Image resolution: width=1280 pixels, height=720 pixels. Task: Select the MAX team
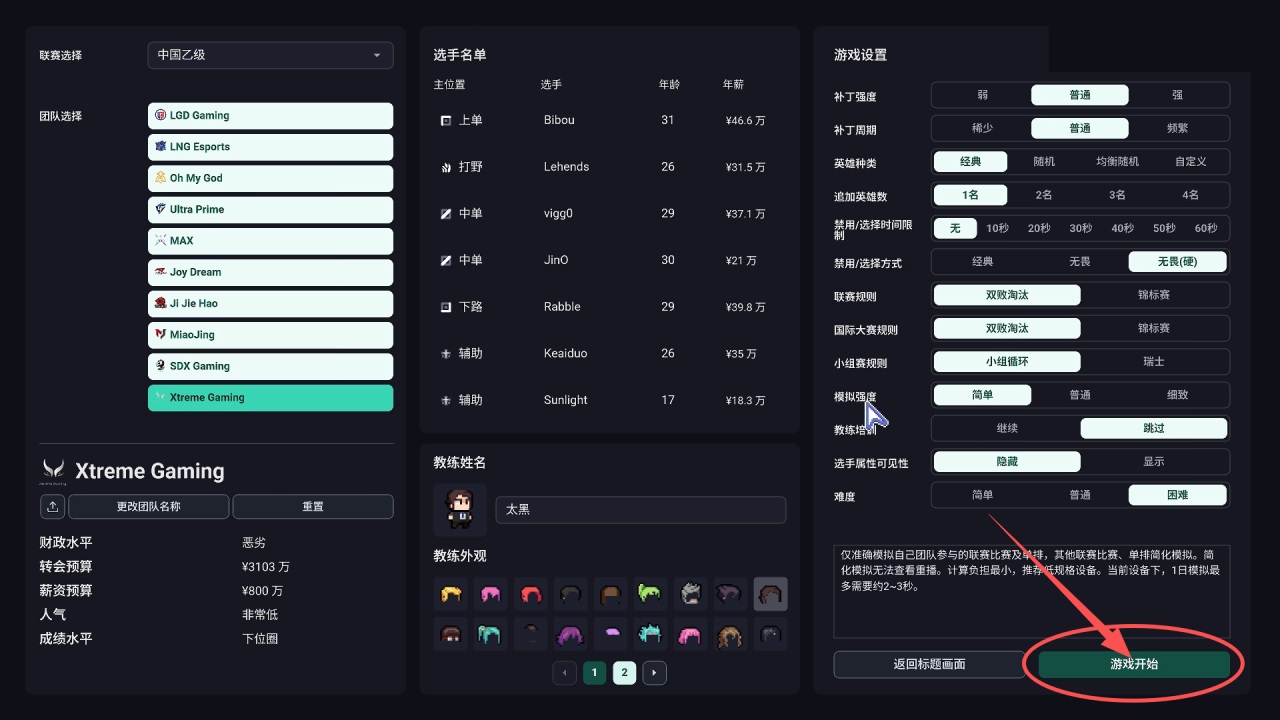tap(270, 241)
